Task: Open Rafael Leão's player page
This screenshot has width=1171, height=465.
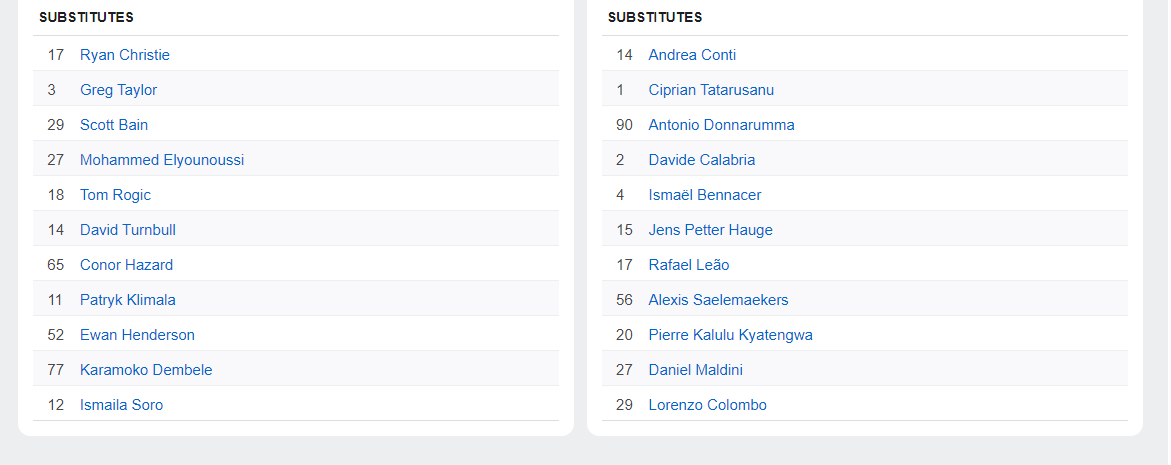Action: coord(689,265)
